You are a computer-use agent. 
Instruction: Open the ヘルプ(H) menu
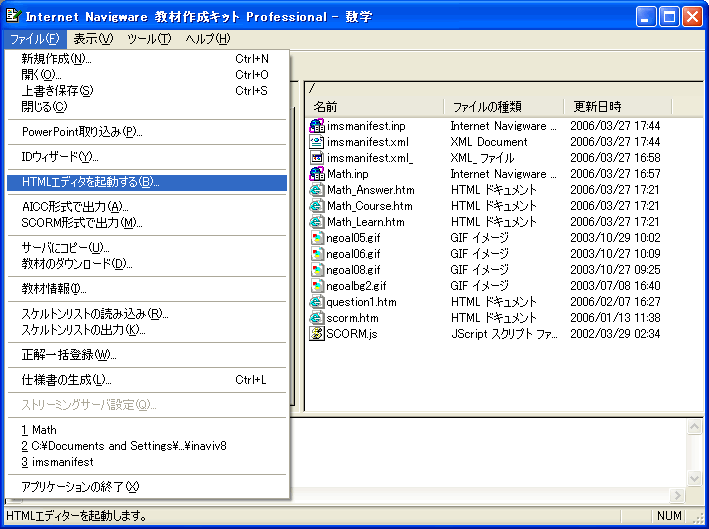pos(208,39)
